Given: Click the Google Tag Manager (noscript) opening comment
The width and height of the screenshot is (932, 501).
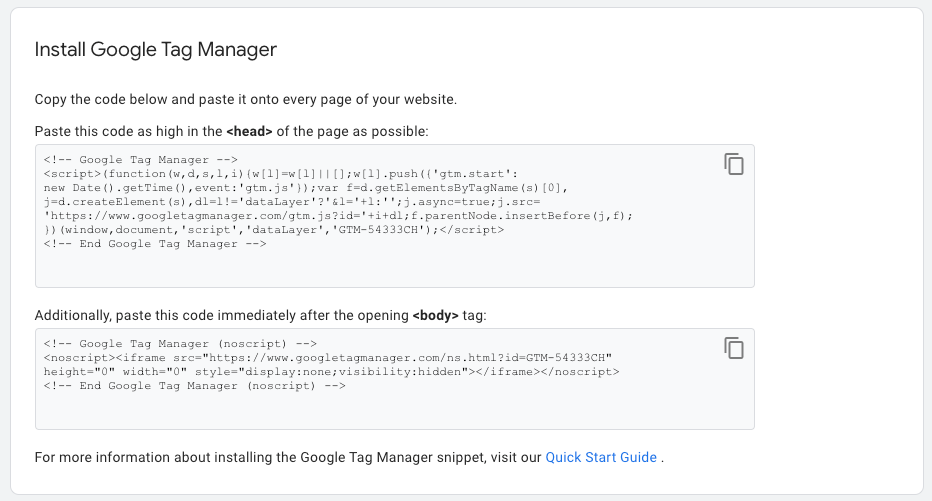Looking at the screenshot, I should click(x=180, y=344).
